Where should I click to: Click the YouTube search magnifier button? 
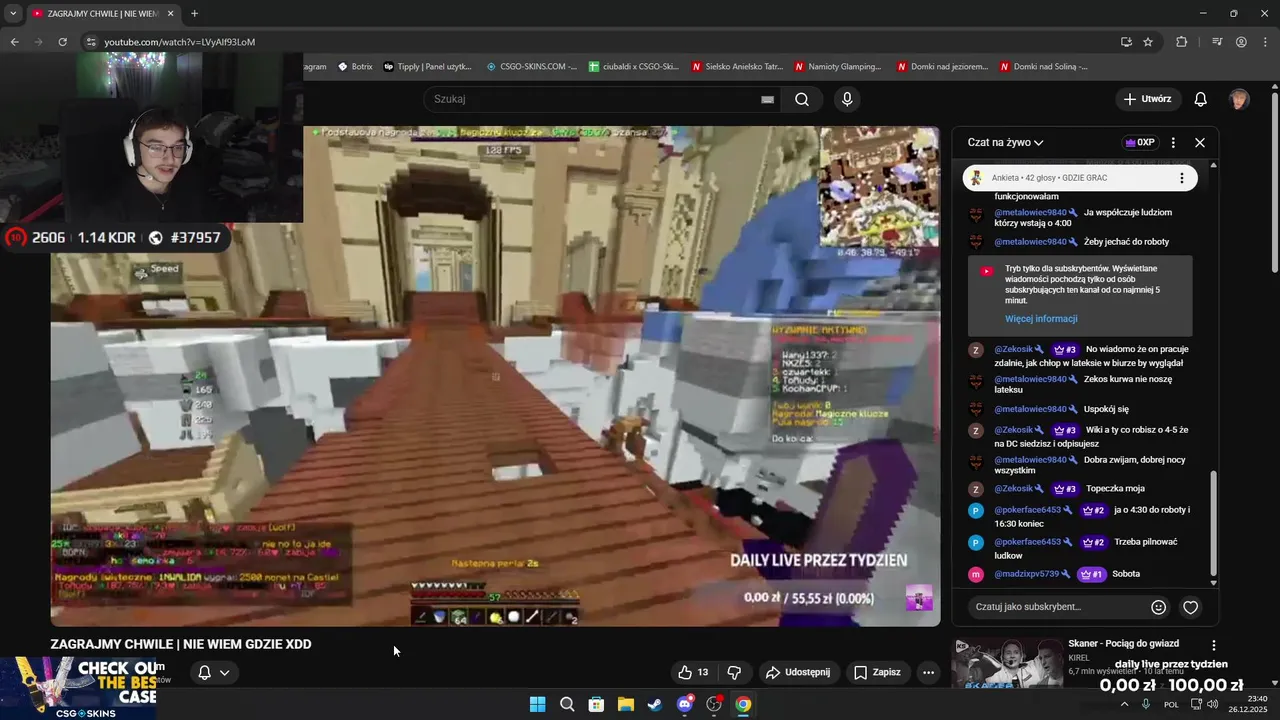click(802, 99)
